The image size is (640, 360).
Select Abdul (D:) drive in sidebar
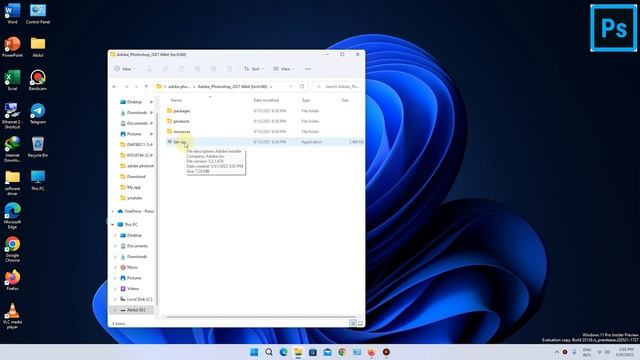click(x=132, y=310)
